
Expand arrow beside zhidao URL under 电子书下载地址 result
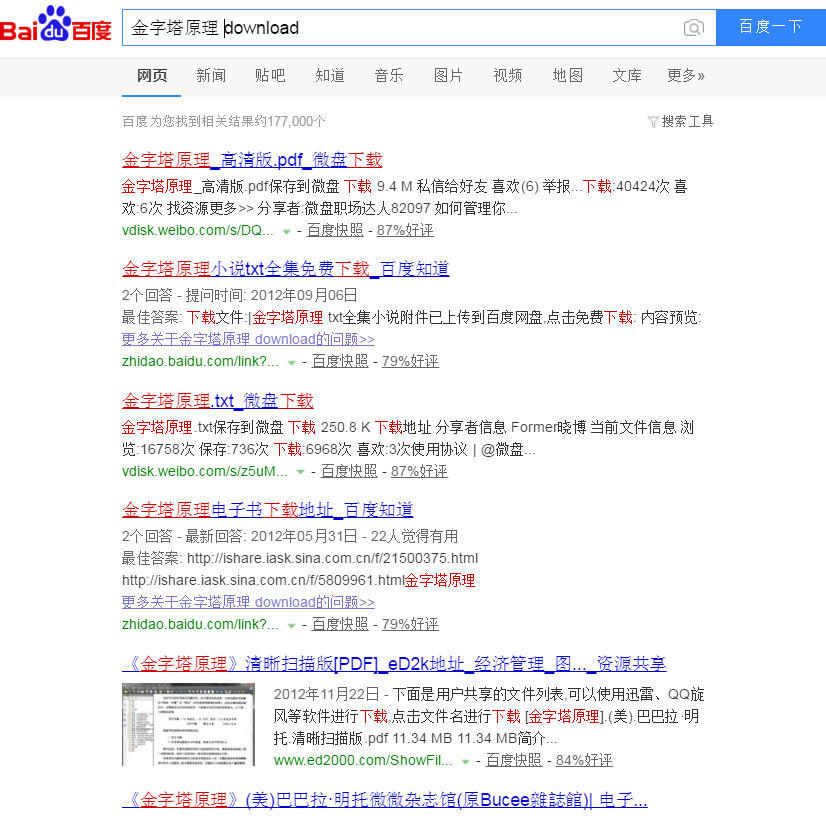(x=291, y=626)
